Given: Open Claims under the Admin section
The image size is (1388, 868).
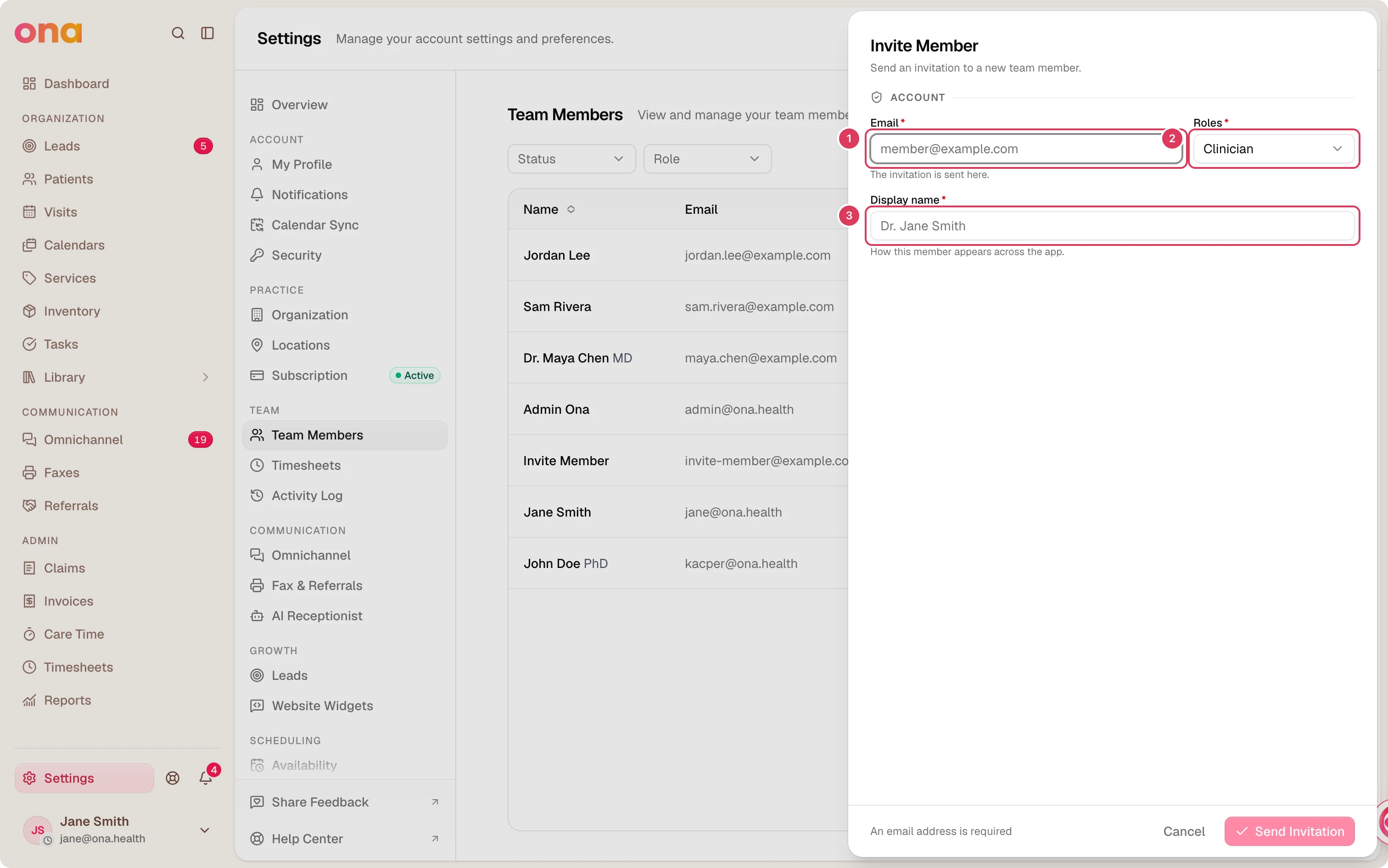Looking at the screenshot, I should [117, 568].
